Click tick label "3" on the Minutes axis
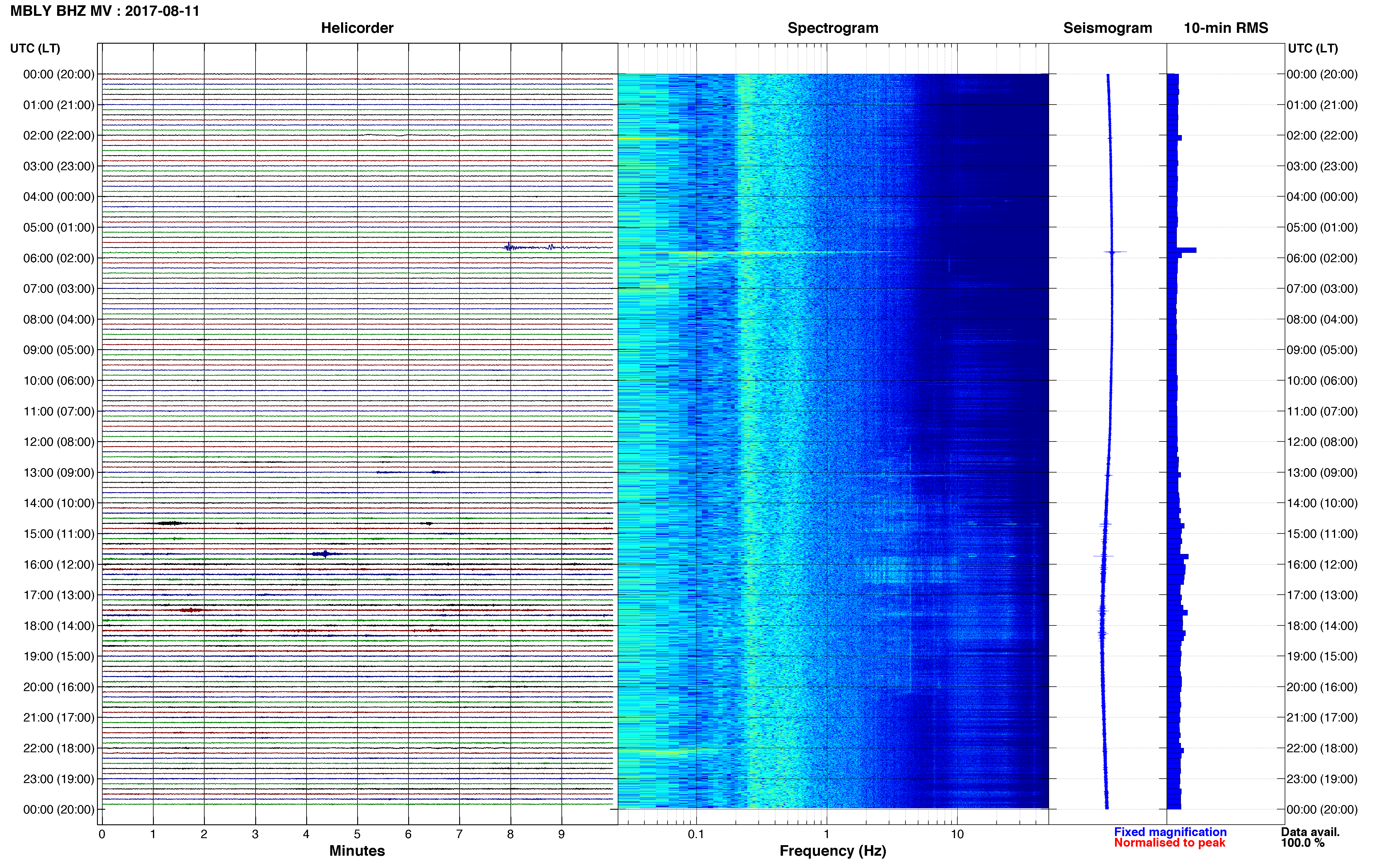The width and height of the screenshot is (1389, 868). (255, 834)
